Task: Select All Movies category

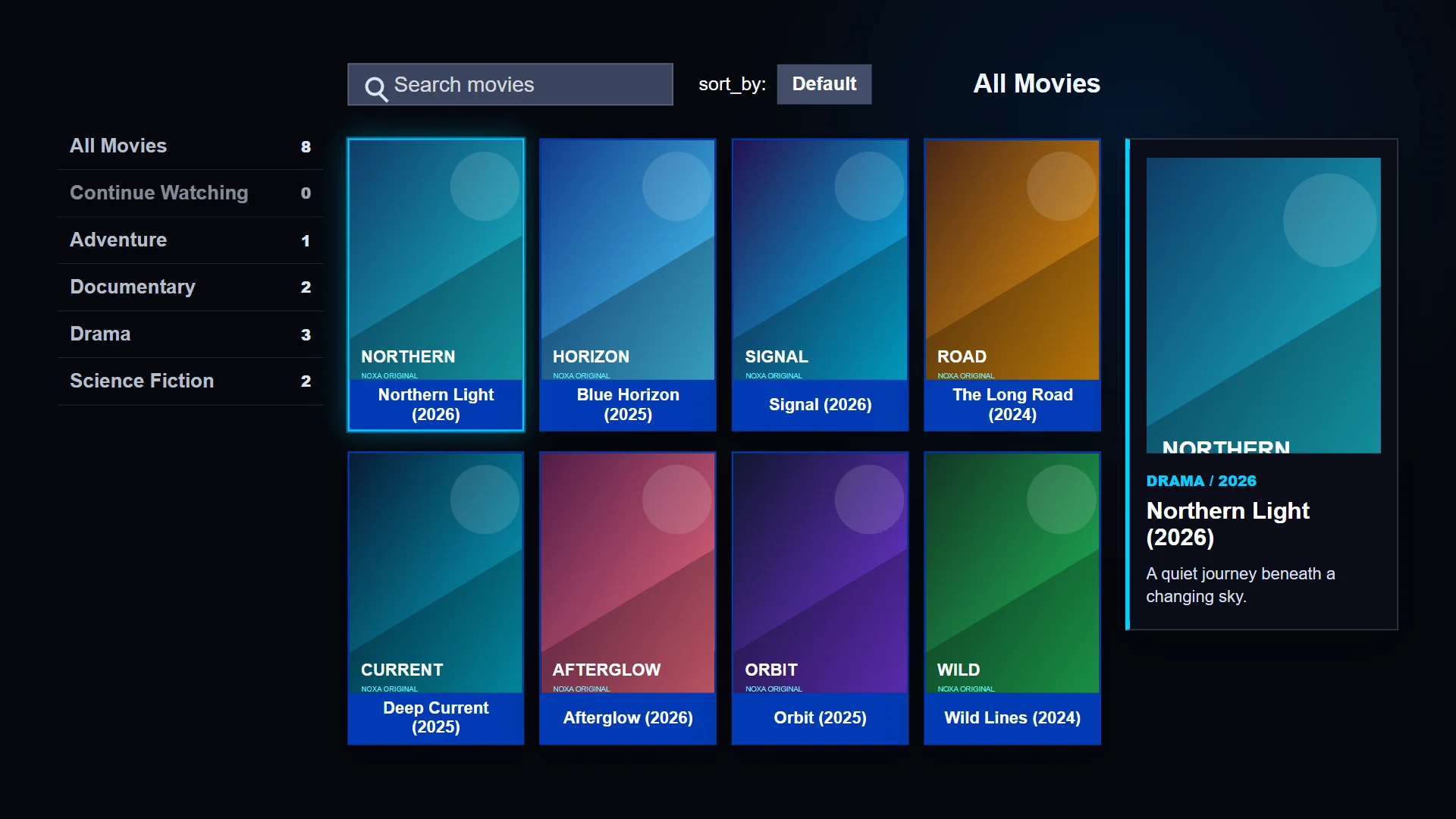Action: (x=190, y=146)
